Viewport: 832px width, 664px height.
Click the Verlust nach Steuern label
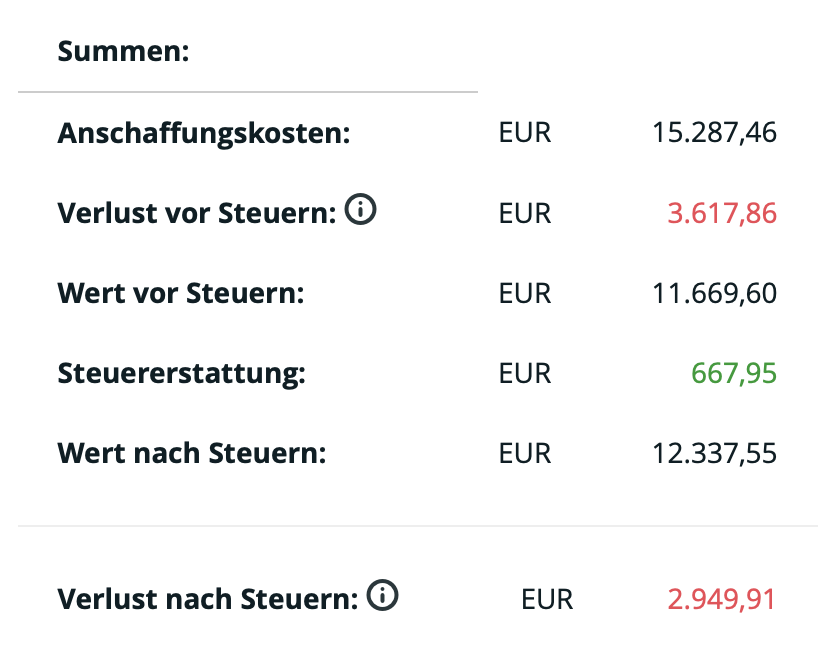(208, 599)
